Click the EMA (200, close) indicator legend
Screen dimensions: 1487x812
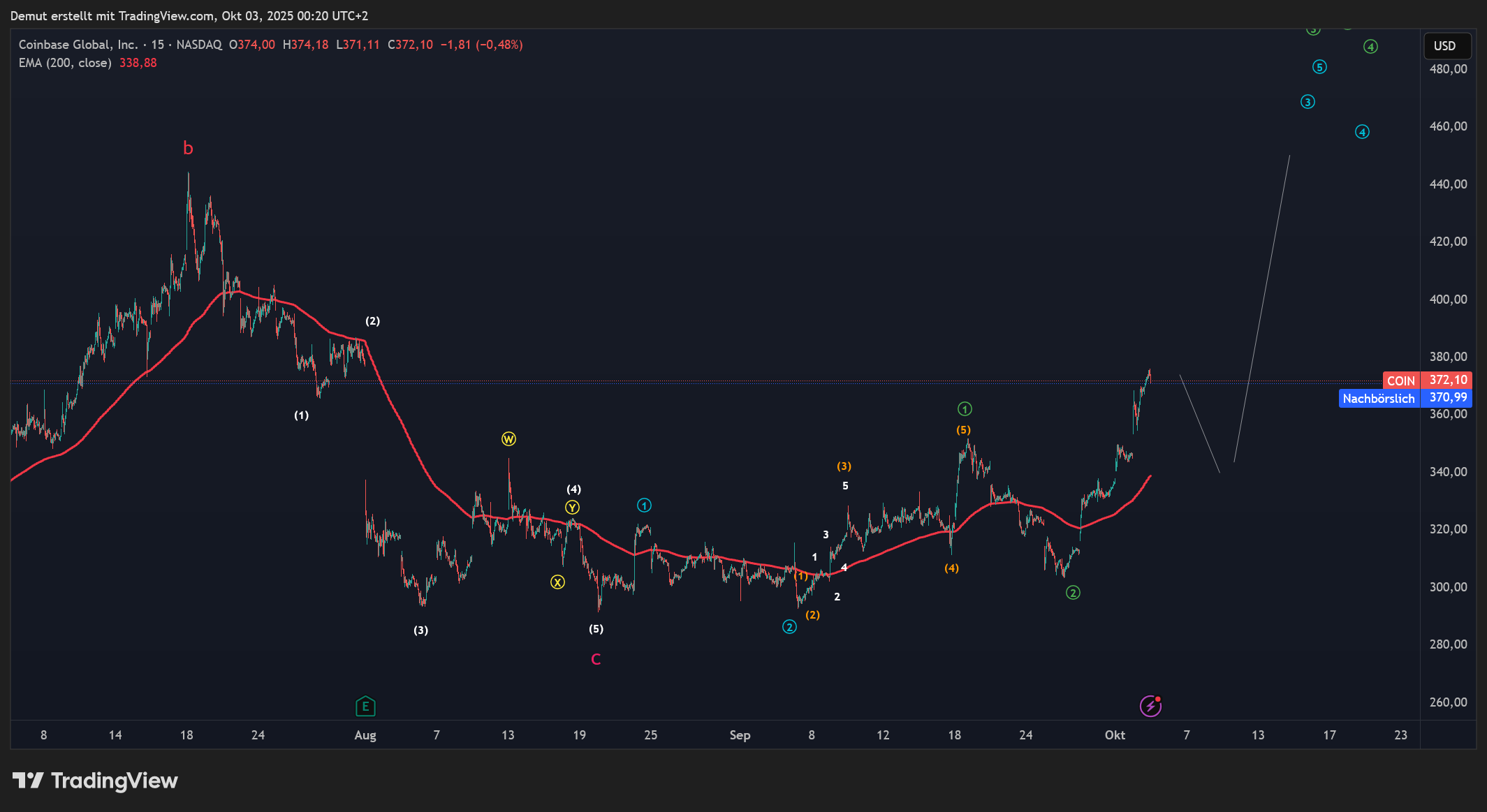click(x=65, y=63)
